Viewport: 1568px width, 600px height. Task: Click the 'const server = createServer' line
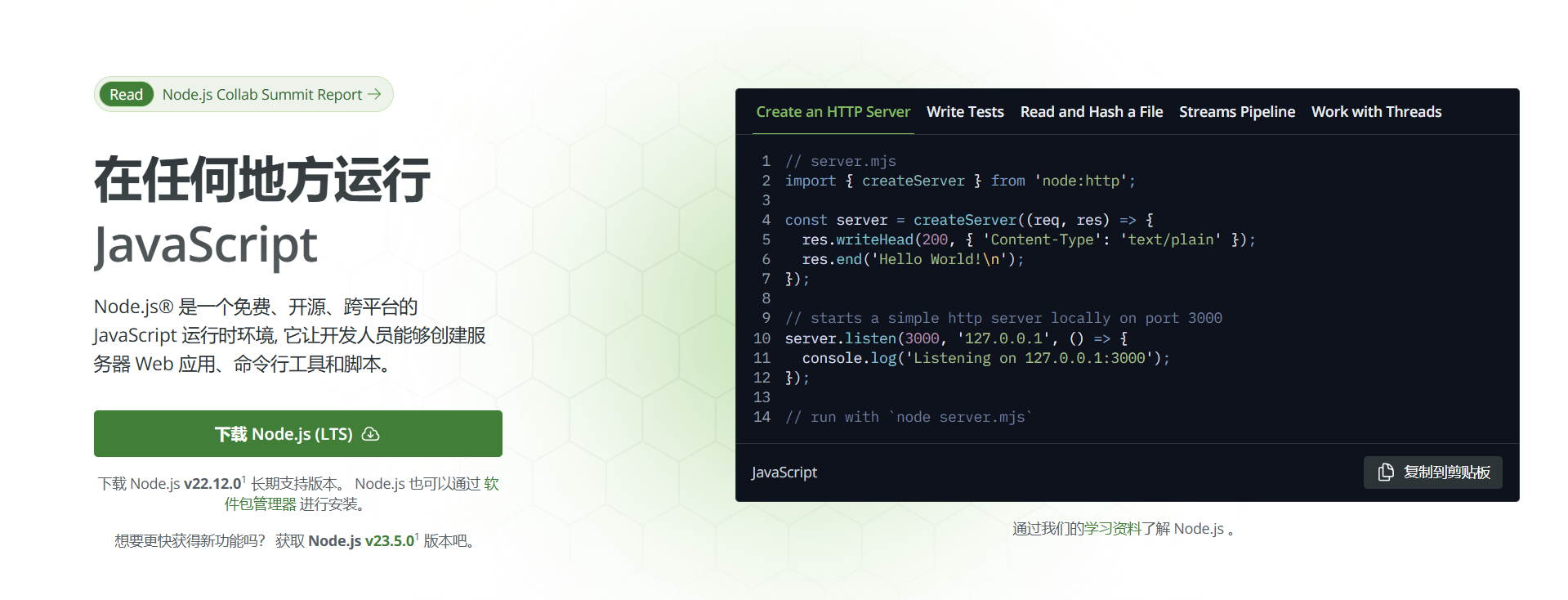pyautogui.click(x=969, y=220)
